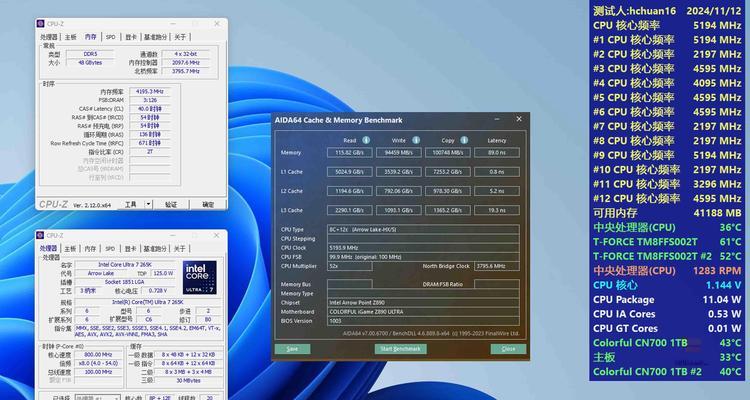Open the 基准跑分 tab in the lower CPU-Z window
This screenshot has height=400, width=750.
(x=156, y=249)
